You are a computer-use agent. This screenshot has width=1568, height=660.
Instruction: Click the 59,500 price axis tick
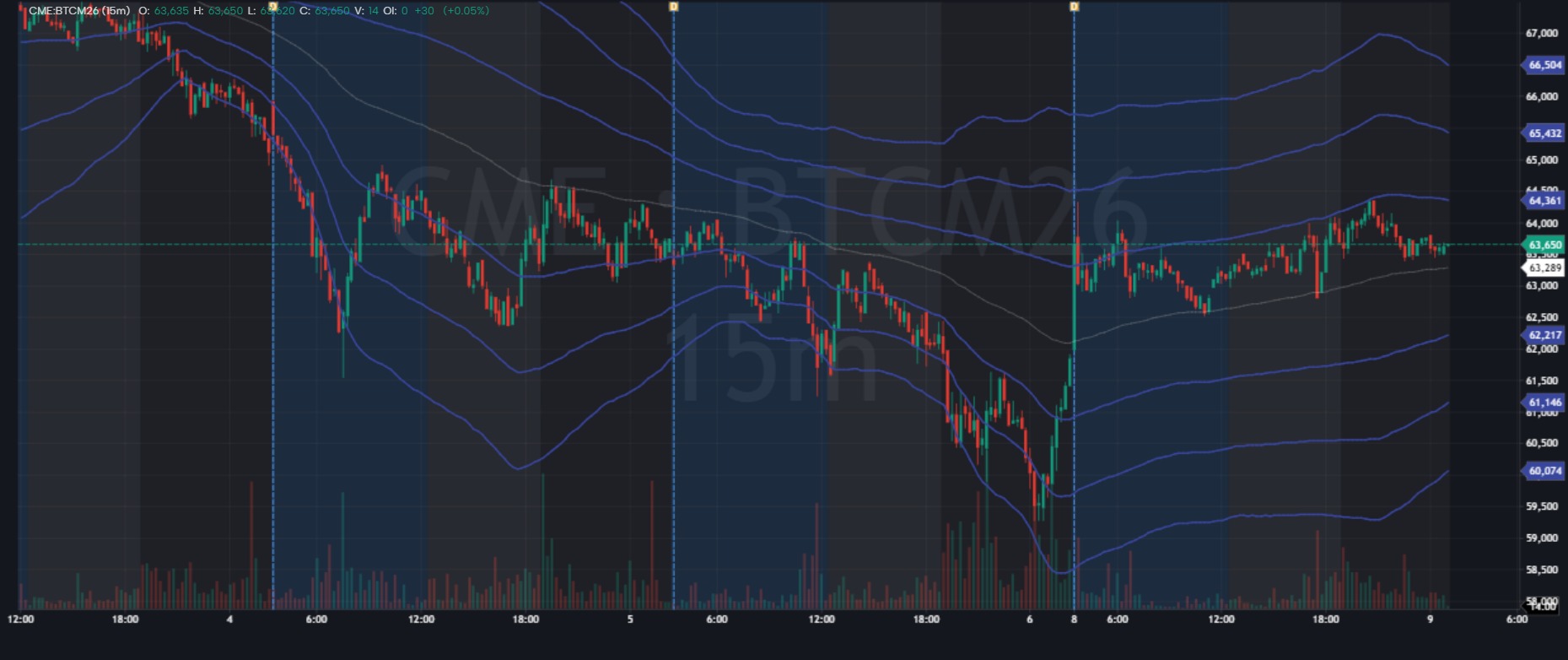click(1542, 506)
